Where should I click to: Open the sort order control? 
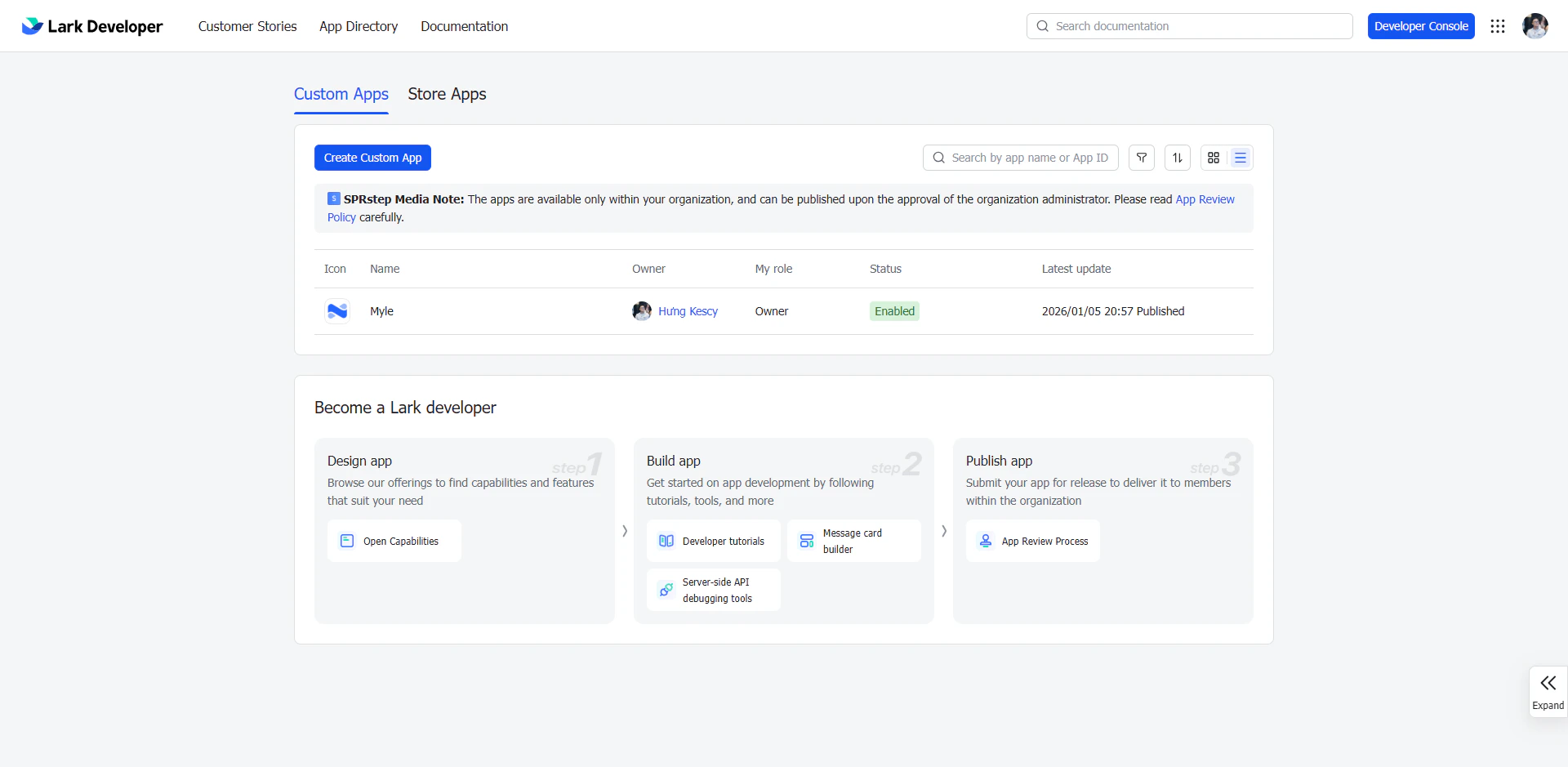(x=1177, y=157)
